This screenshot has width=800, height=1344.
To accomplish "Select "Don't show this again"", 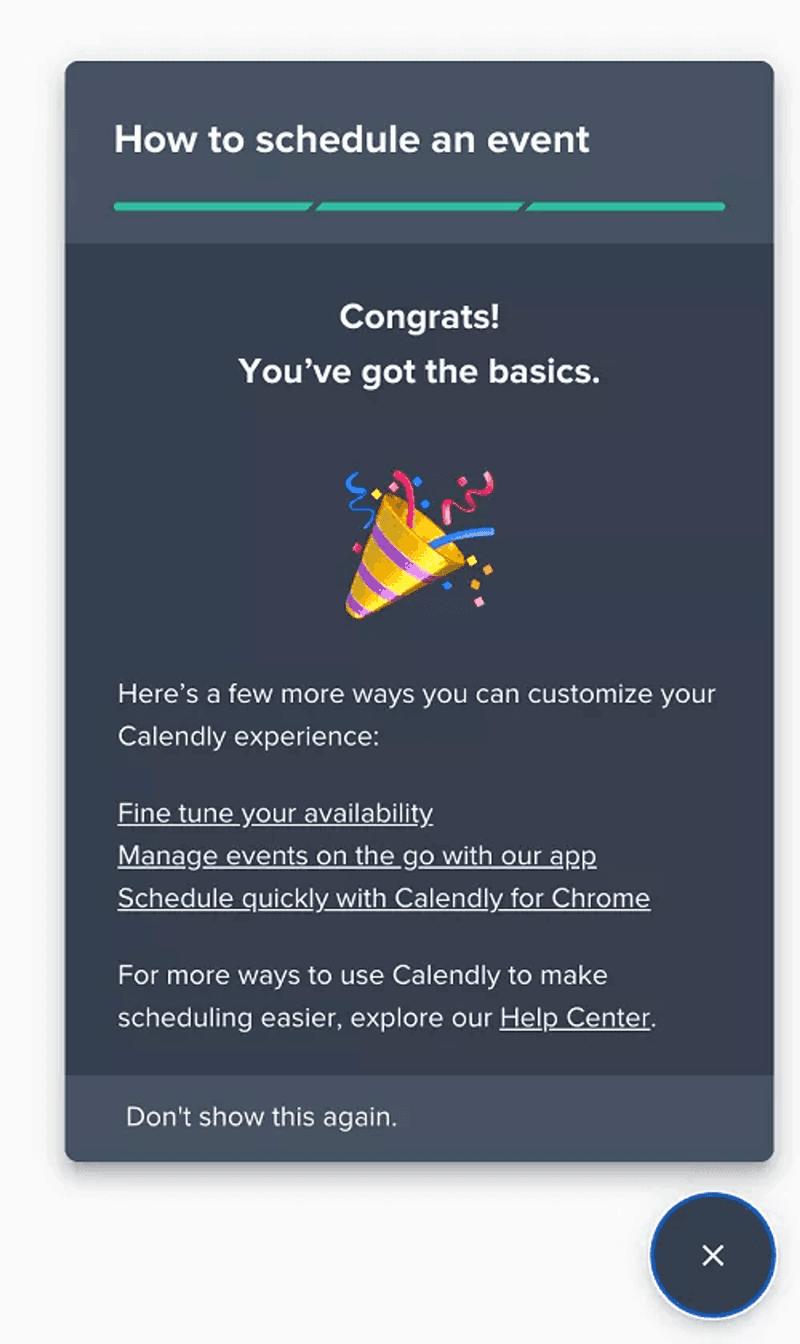I will pos(260,1117).
